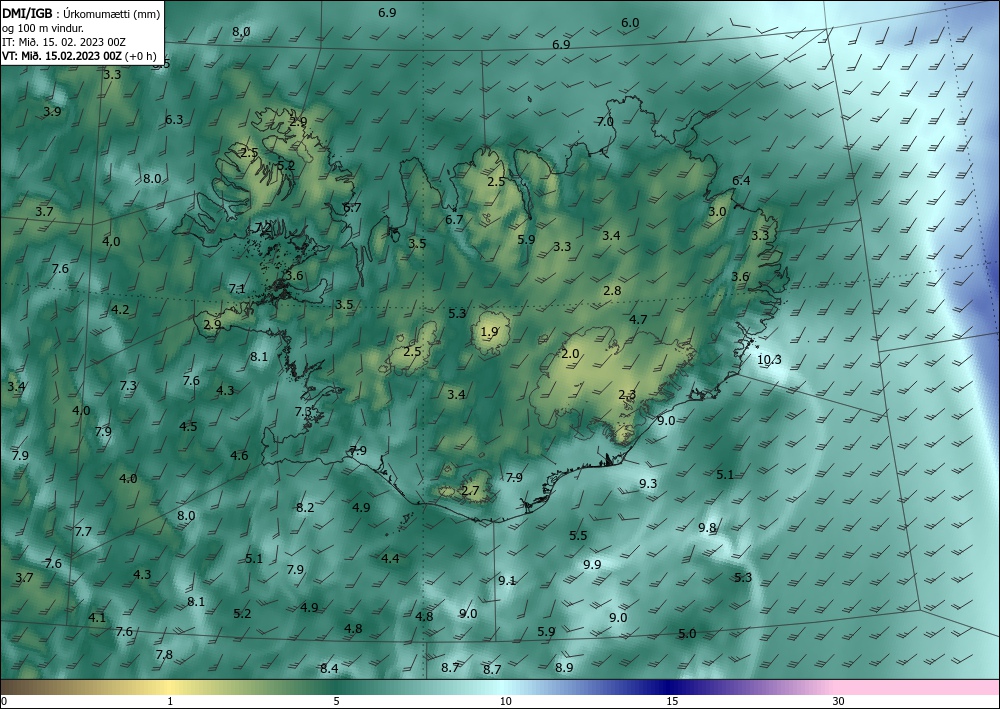Select the 6.4 value on the northeast coast
The width and height of the screenshot is (1000, 709).
click(741, 181)
